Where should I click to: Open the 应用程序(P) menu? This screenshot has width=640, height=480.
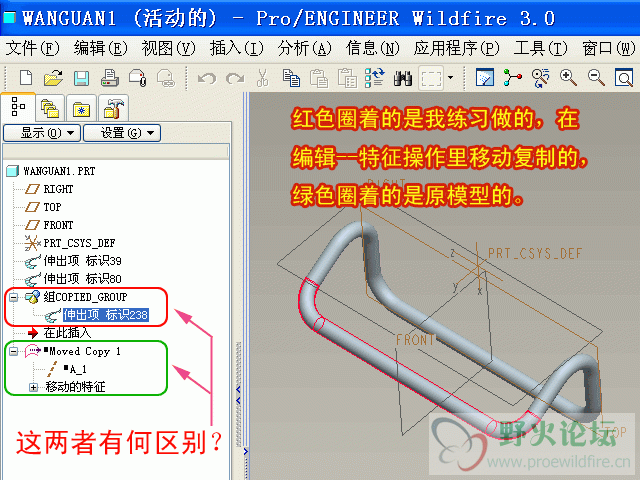[x=456, y=49]
